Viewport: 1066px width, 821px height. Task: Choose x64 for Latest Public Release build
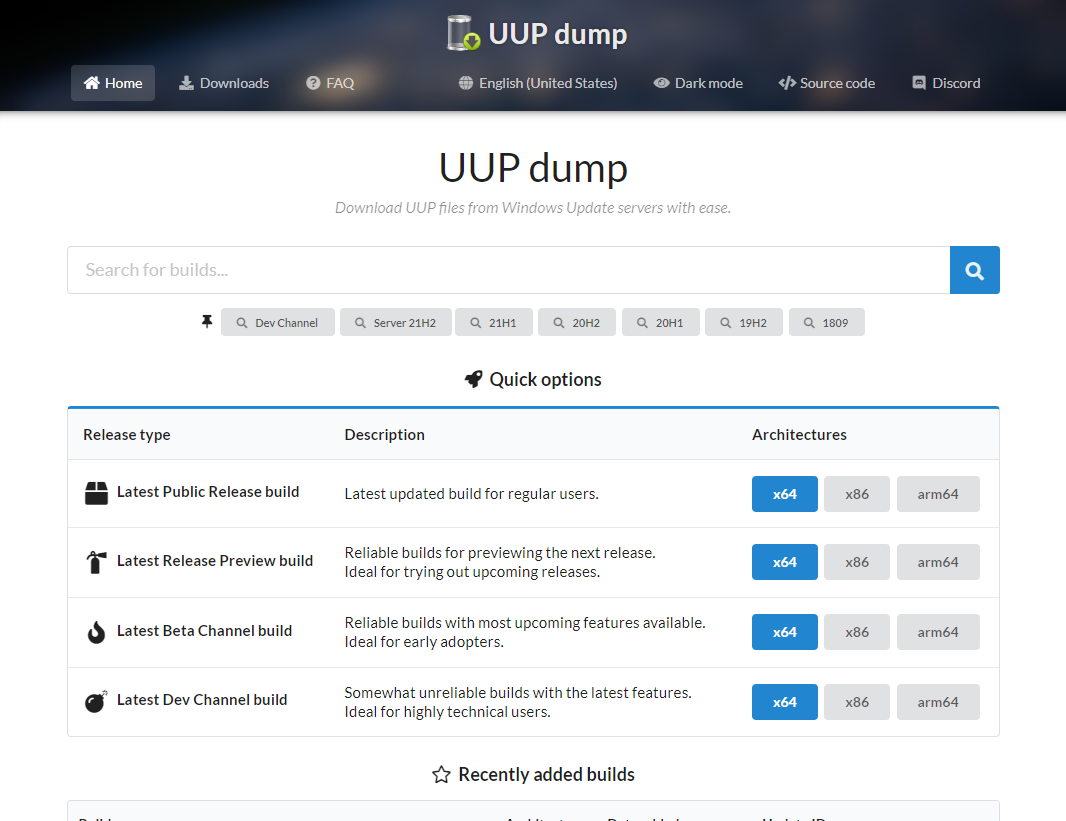(x=785, y=494)
